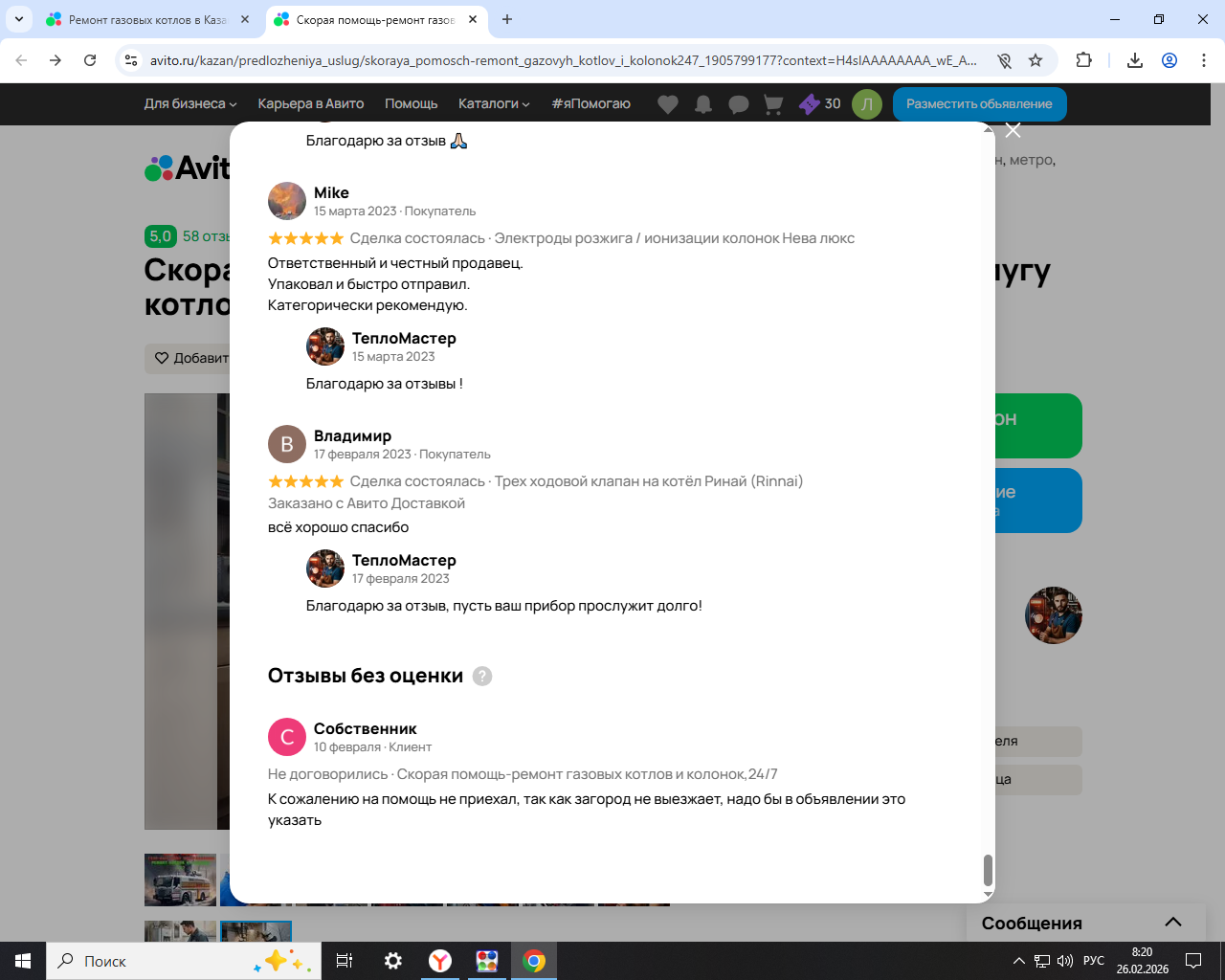
Task: Open messages speech bubble icon
Action: click(x=738, y=104)
